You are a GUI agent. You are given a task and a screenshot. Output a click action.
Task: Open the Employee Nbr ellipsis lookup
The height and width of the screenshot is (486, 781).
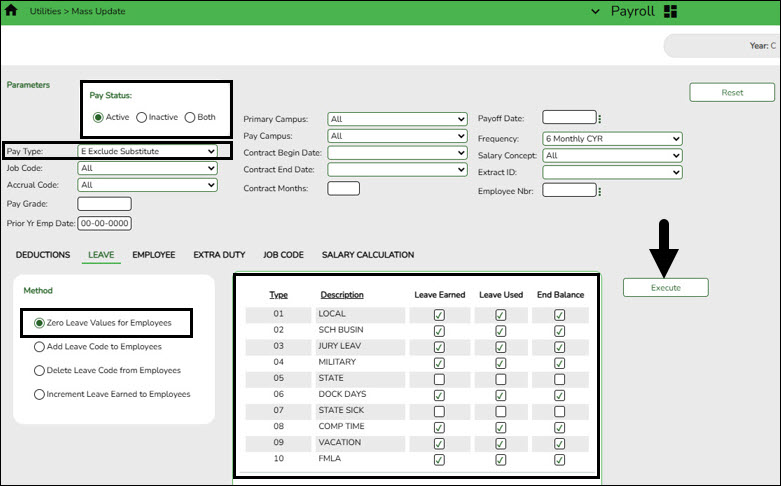(x=600, y=191)
